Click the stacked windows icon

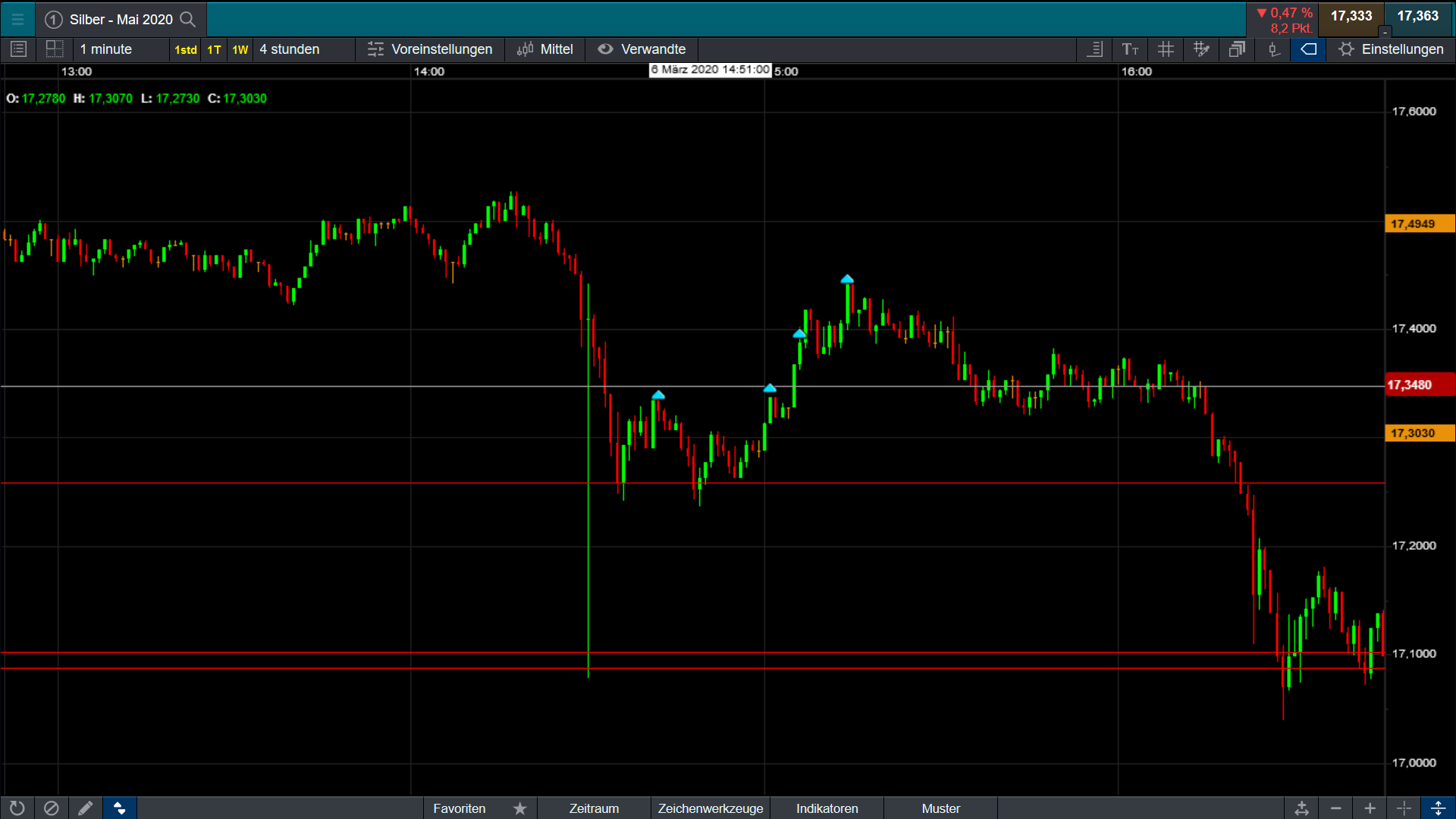tap(1237, 49)
